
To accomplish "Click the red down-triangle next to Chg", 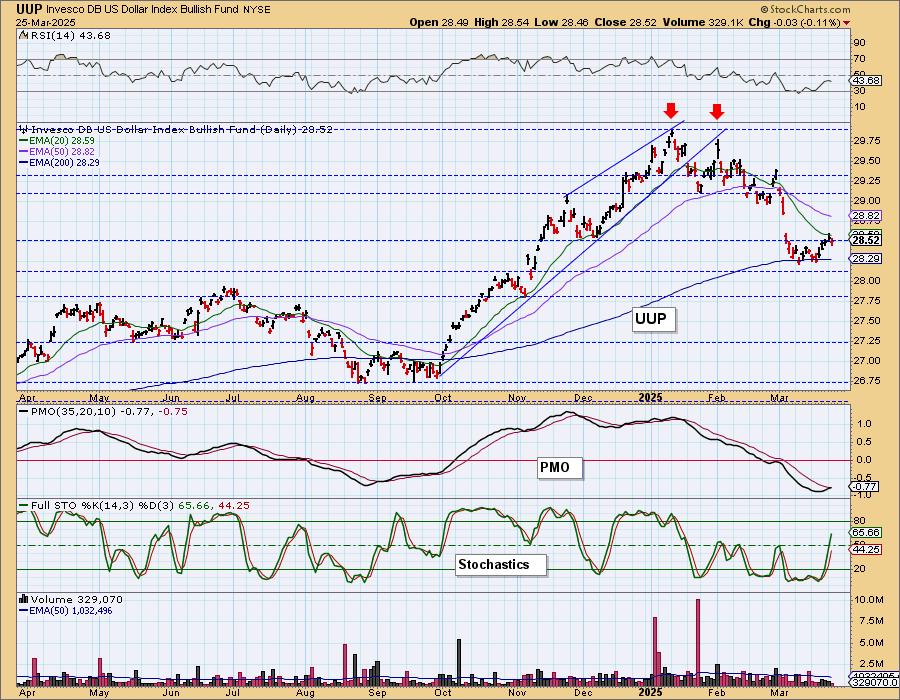I will click(847, 22).
